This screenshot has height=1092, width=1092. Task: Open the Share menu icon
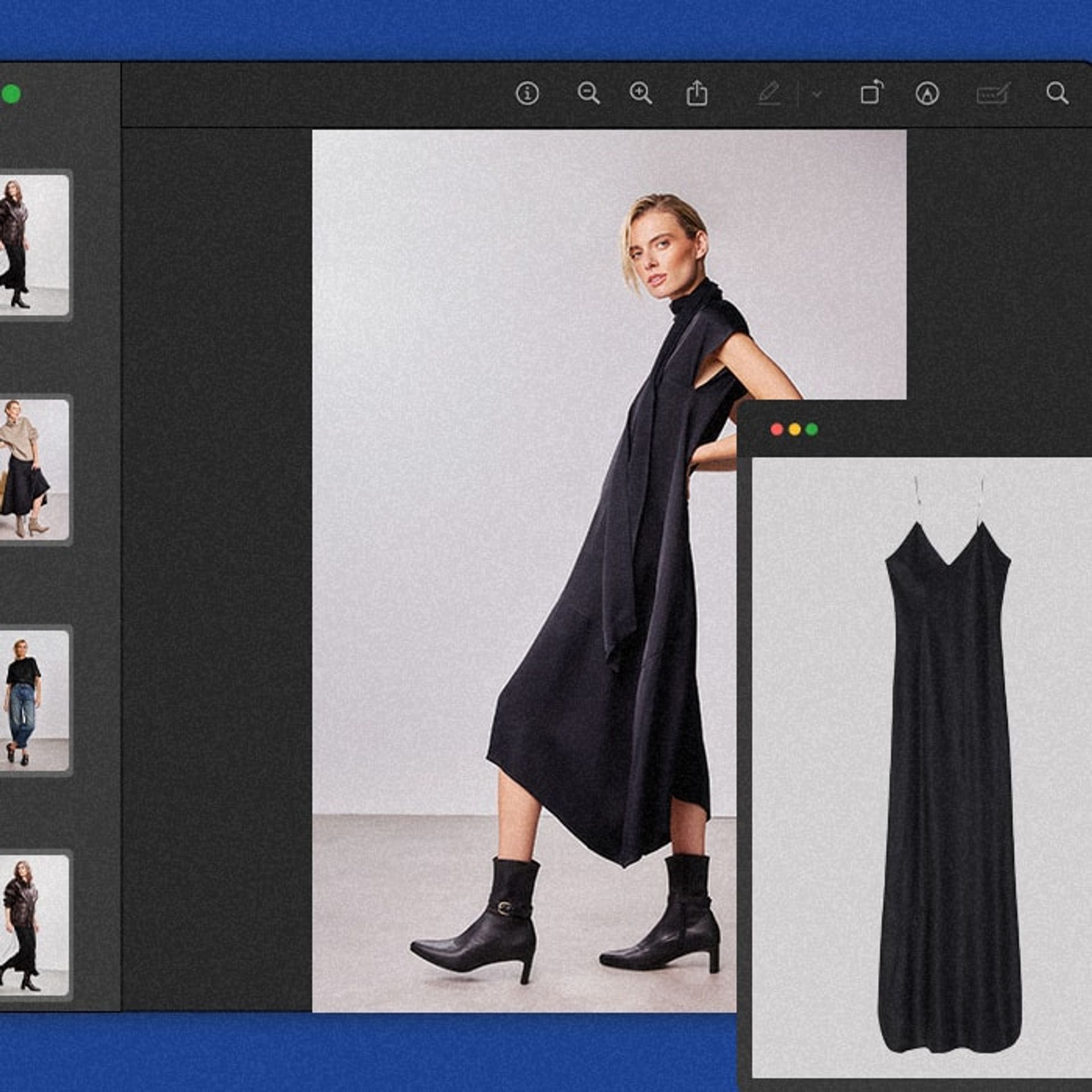[x=697, y=93]
